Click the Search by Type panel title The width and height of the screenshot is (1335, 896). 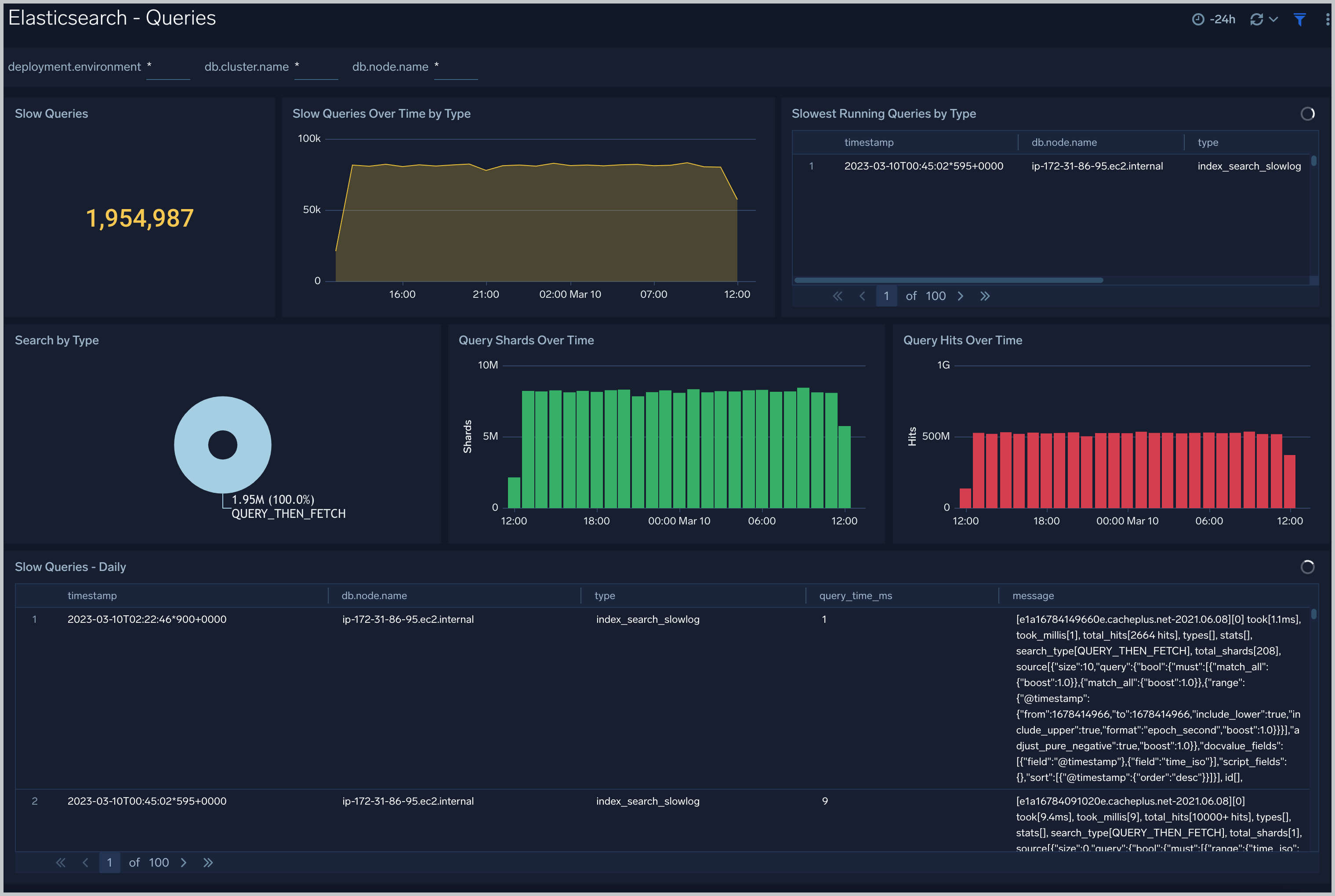point(57,340)
